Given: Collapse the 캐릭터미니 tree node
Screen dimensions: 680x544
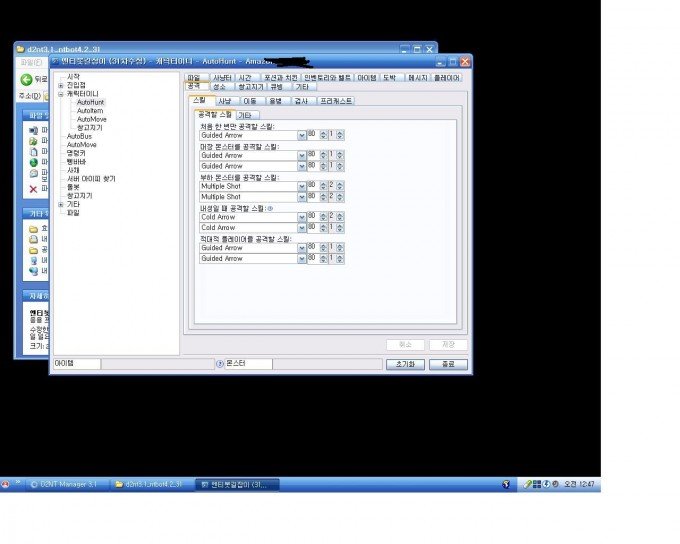Looking at the screenshot, I should (x=60, y=94).
